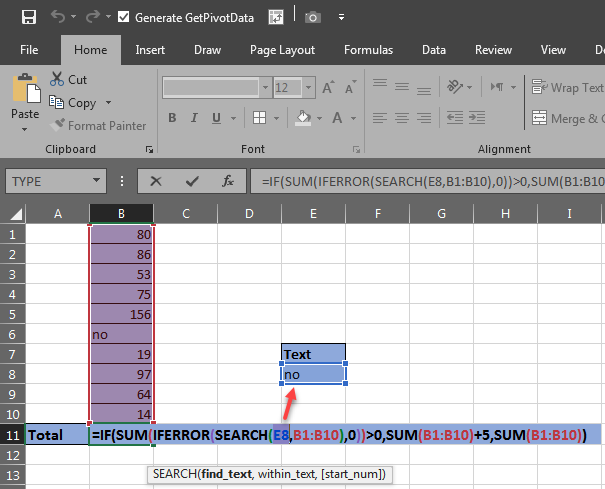Viewport: 605px width, 489px height.
Task: Open the Name Box dropdown showing TYPE
Action: coord(96,181)
